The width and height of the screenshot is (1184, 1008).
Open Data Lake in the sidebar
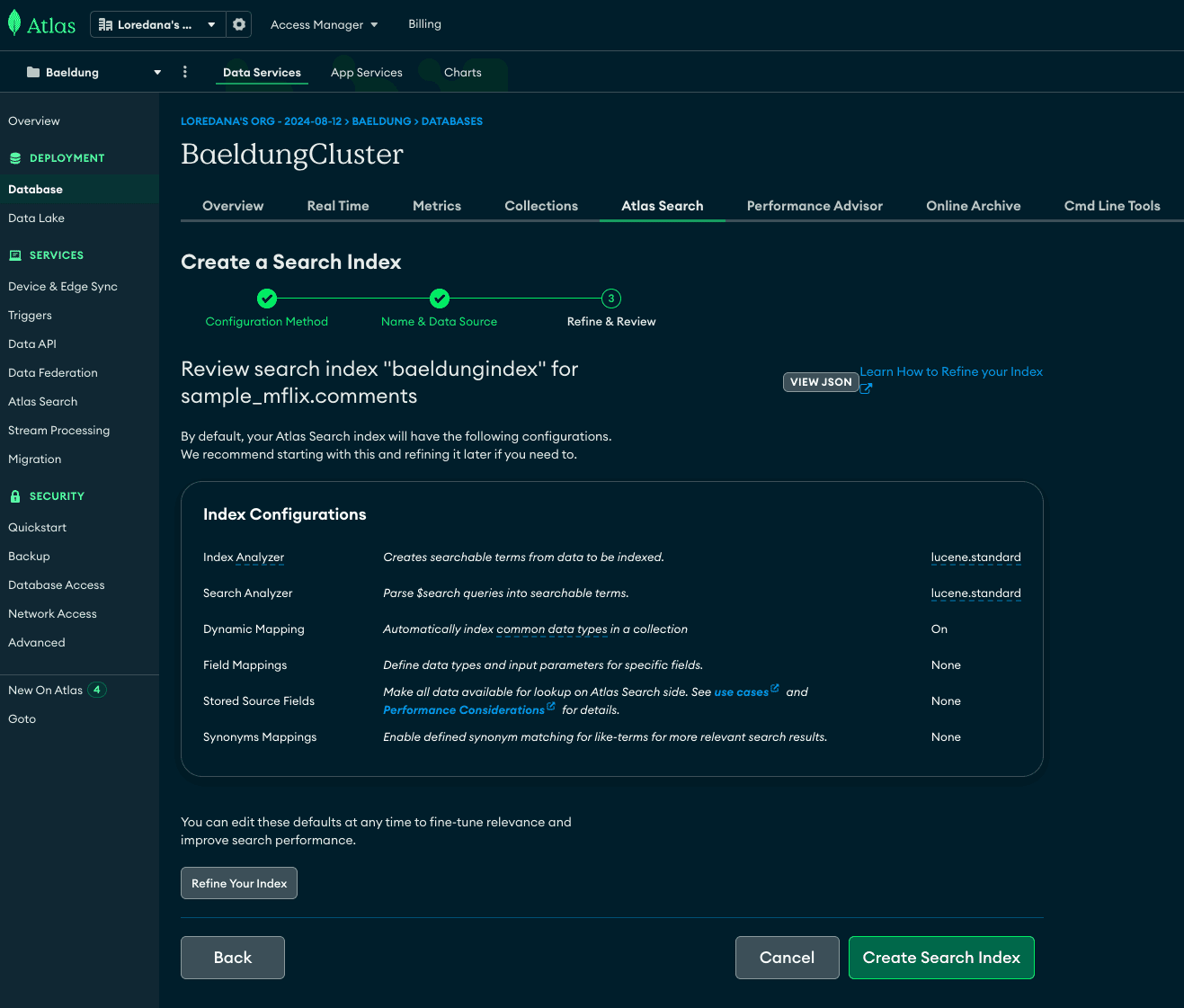coord(36,219)
